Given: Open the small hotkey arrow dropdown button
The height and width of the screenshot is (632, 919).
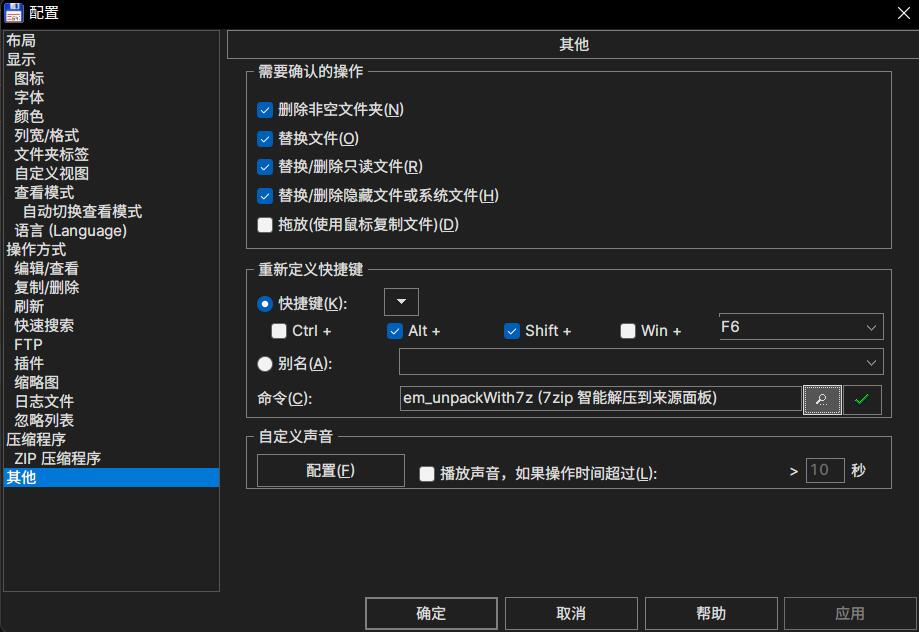Looking at the screenshot, I should [401, 302].
